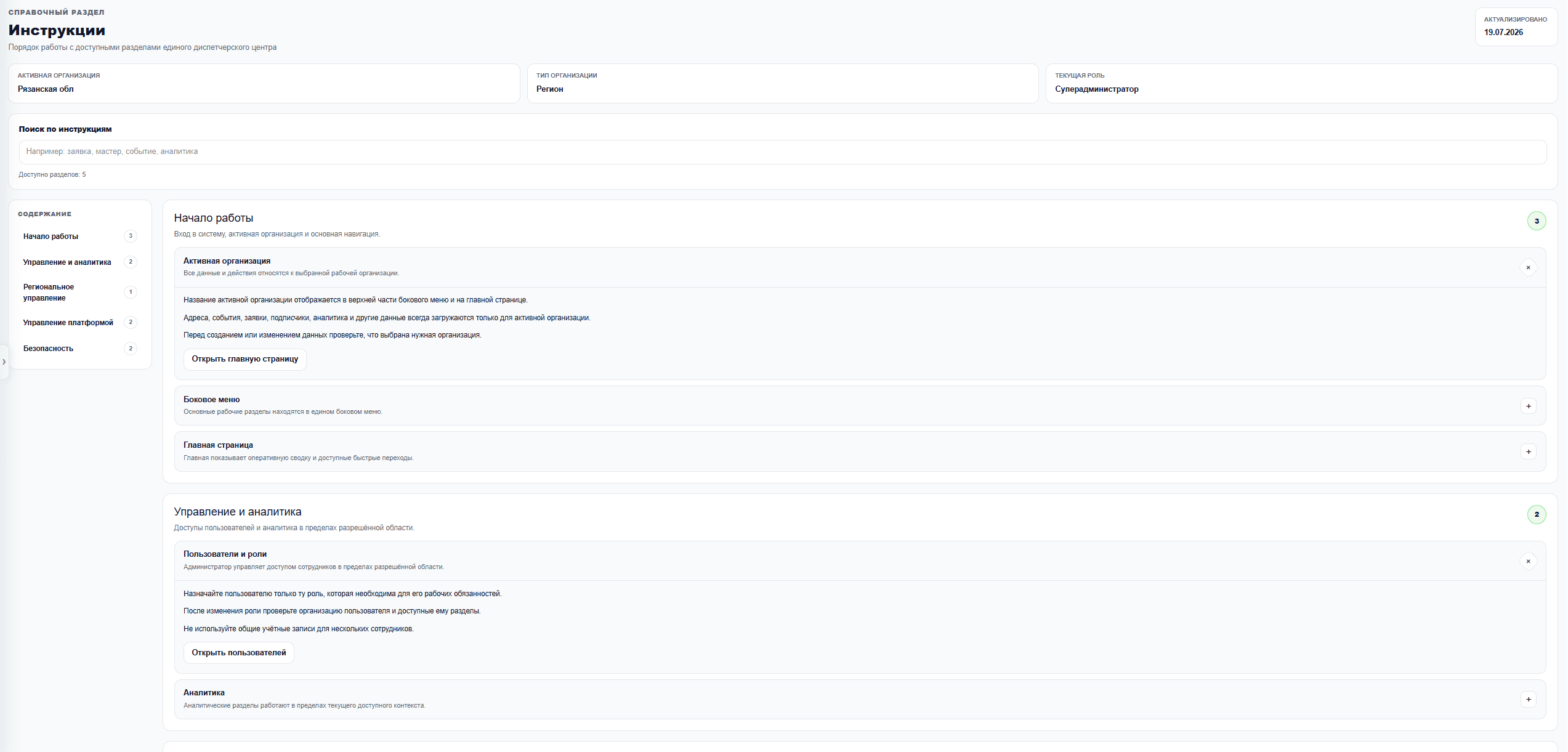Click the Инструкции page title

pyautogui.click(x=57, y=30)
